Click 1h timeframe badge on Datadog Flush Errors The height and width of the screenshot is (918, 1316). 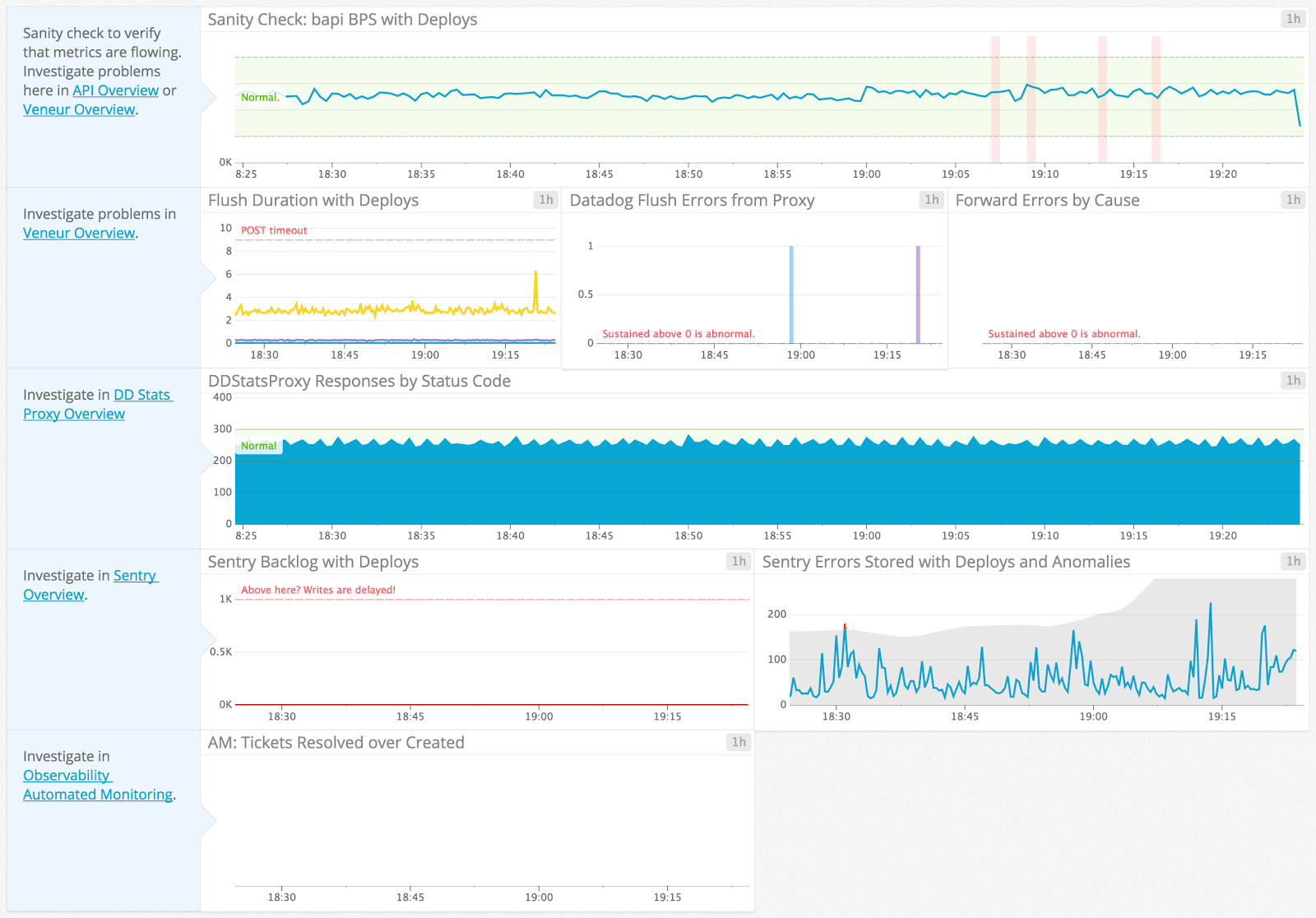click(931, 200)
